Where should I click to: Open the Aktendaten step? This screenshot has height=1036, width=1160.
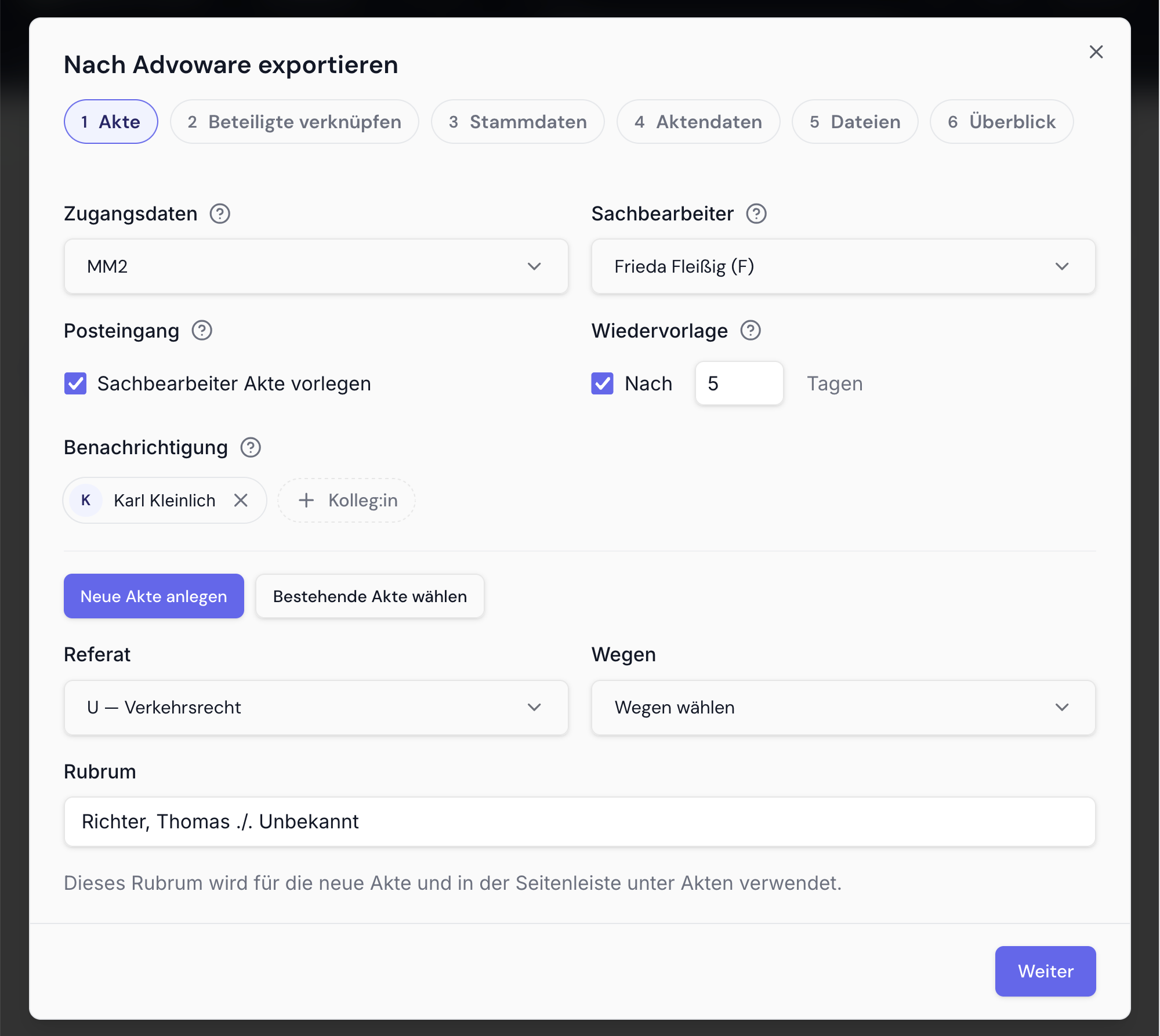click(698, 122)
